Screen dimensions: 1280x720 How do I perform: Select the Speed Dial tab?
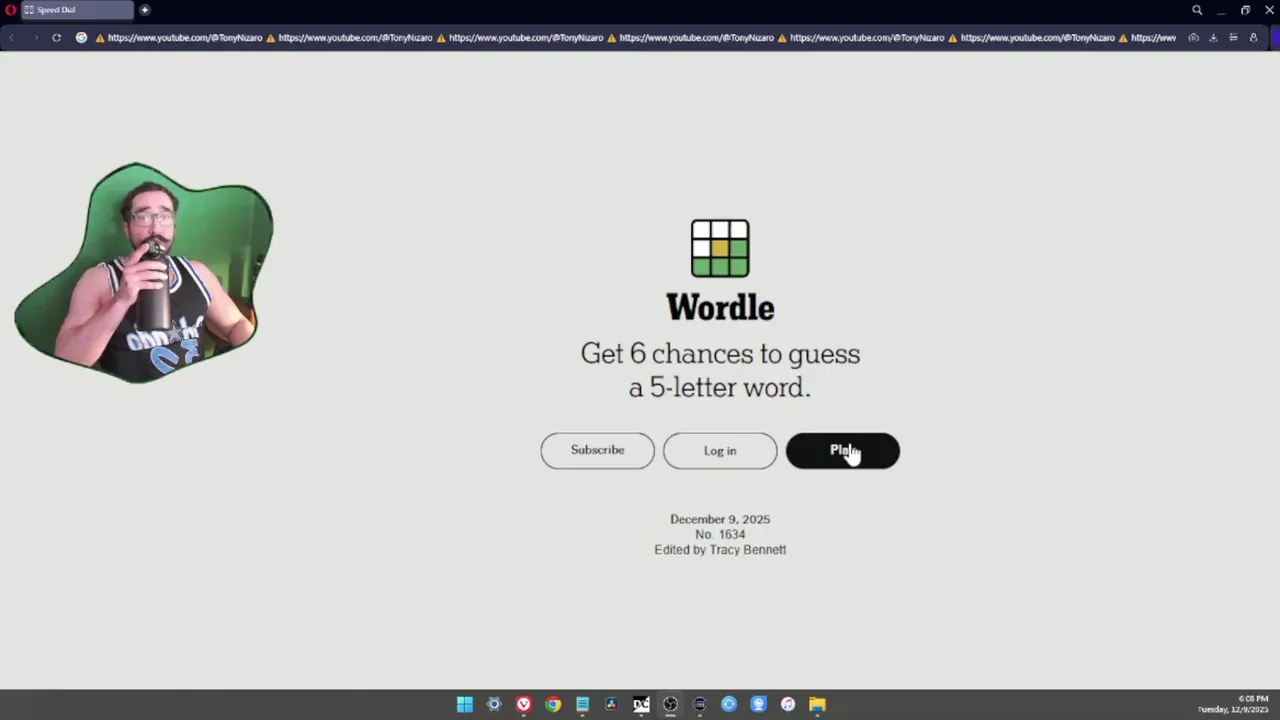tap(78, 10)
